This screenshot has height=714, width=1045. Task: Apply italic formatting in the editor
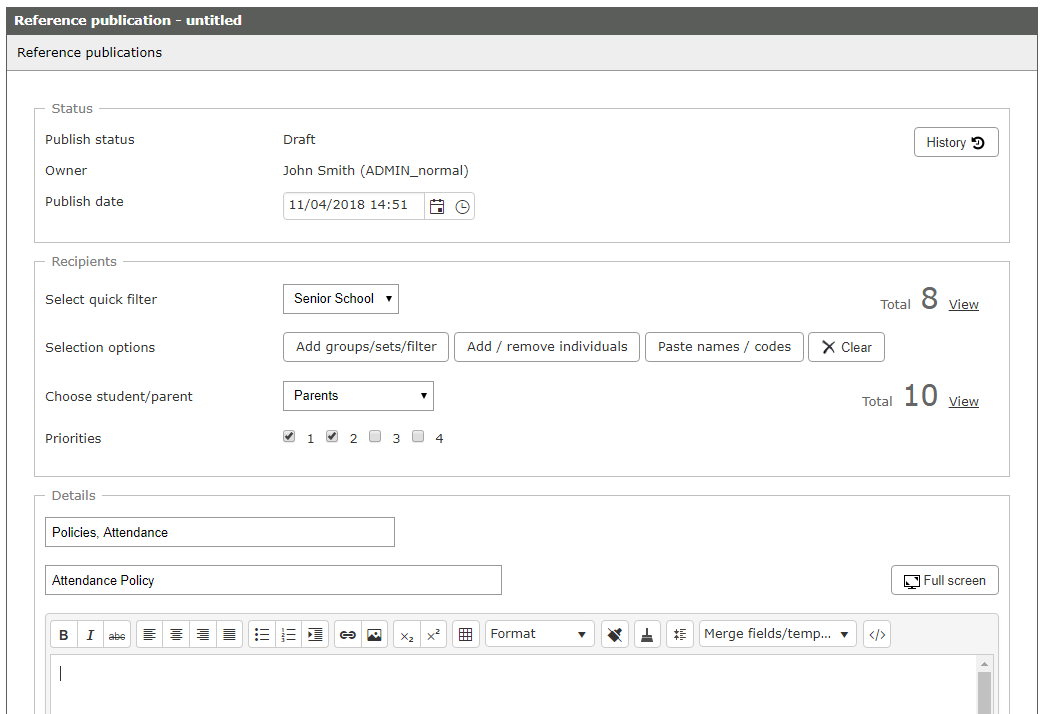click(x=89, y=633)
